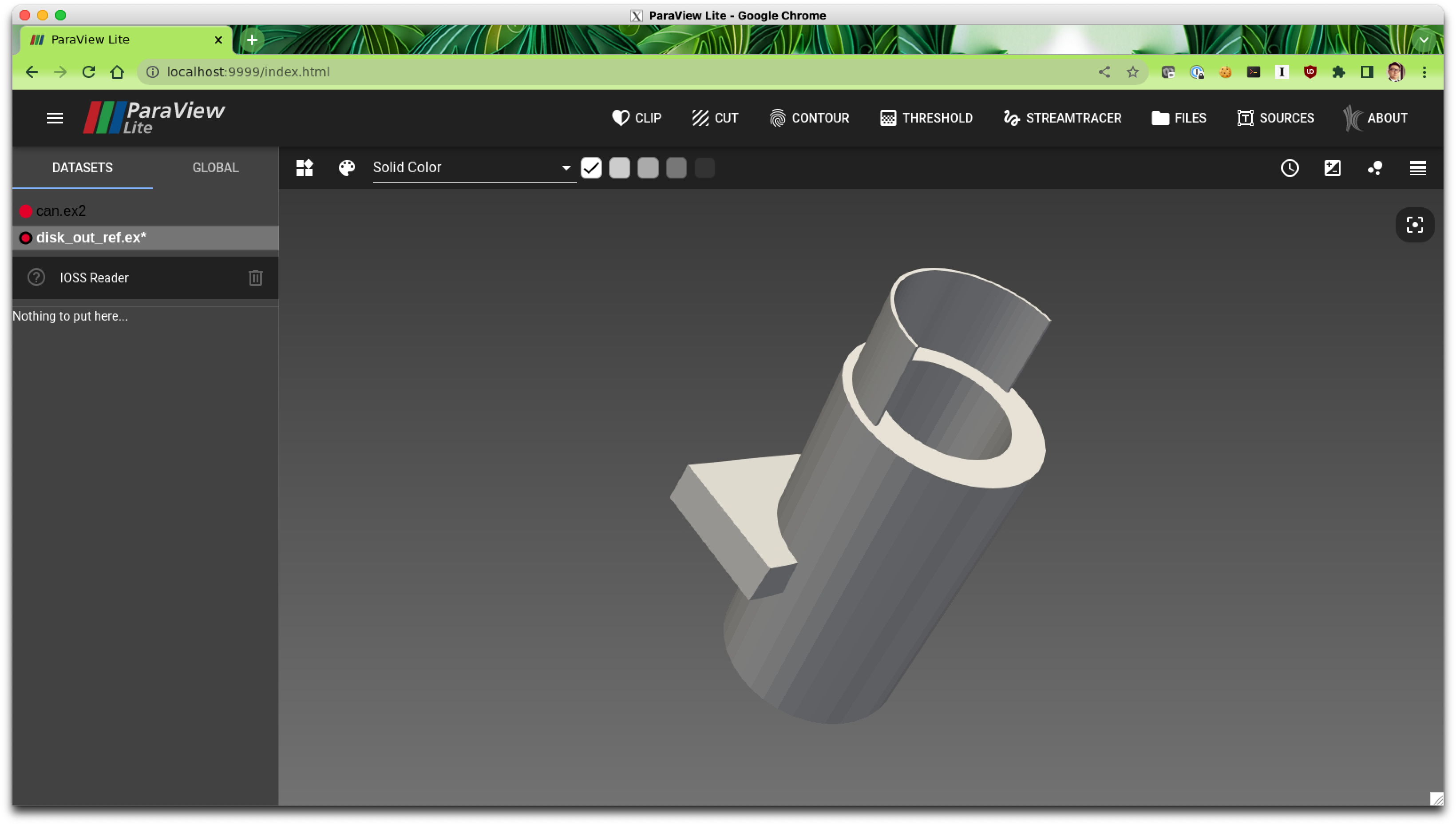The width and height of the screenshot is (1456, 825).
Task: Open the hamburger navigation menu
Action: coord(55,118)
